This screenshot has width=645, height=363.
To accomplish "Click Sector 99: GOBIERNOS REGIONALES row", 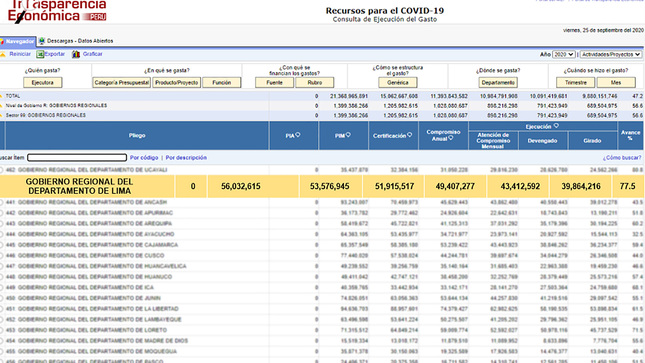I will point(46,116).
